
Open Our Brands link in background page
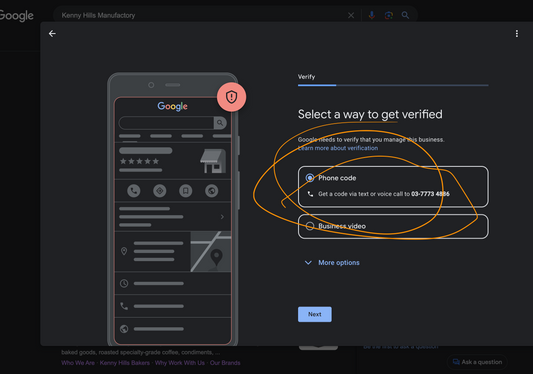[225, 363]
